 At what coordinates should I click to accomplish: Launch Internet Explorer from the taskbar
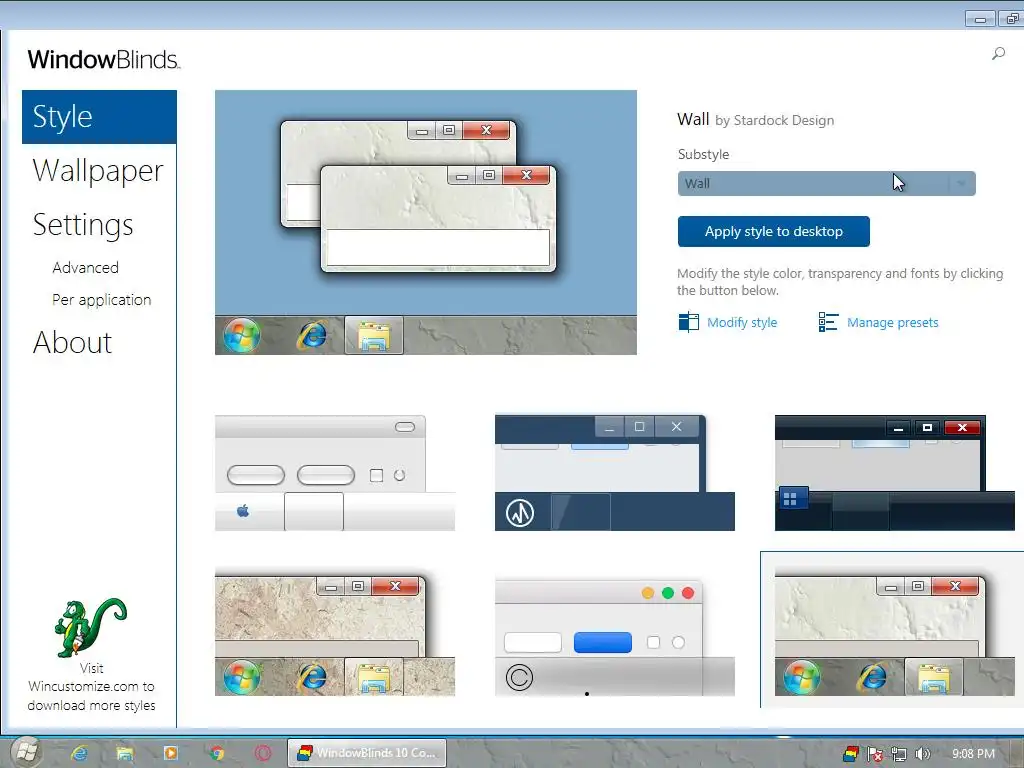[x=79, y=753]
